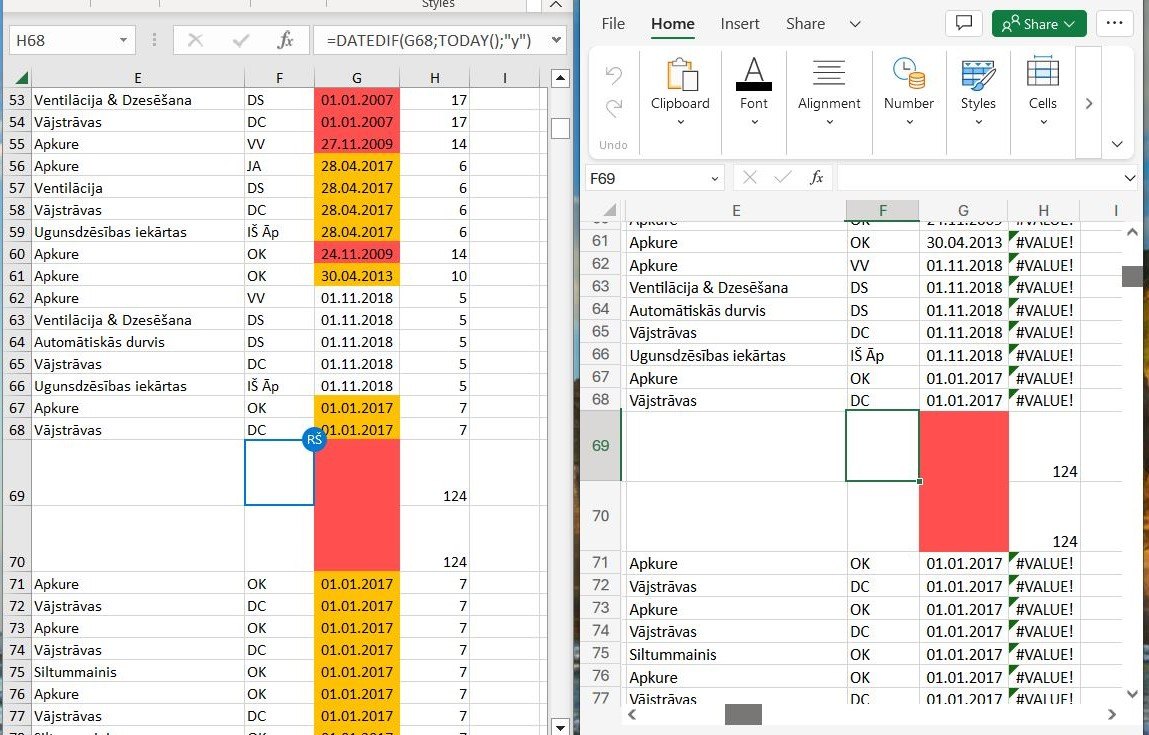1149x735 pixels.
Task: Select column F header in right sheet
Action: (x=882, y=210)
